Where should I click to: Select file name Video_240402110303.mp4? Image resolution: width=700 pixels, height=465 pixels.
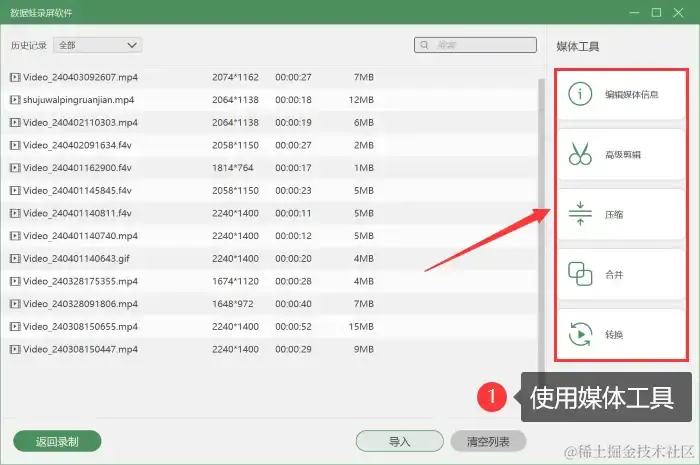[80, 122]
